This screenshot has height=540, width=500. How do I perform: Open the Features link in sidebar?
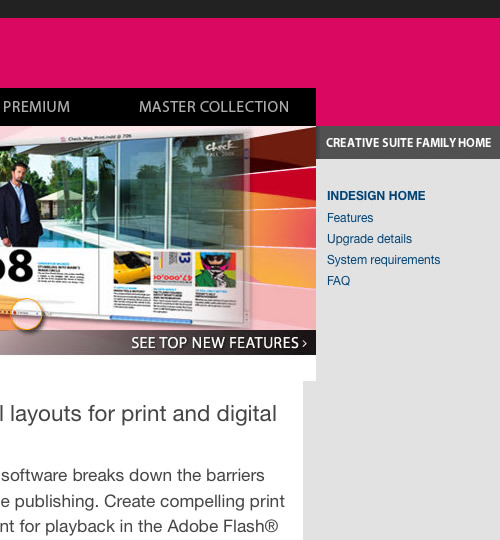350,218
